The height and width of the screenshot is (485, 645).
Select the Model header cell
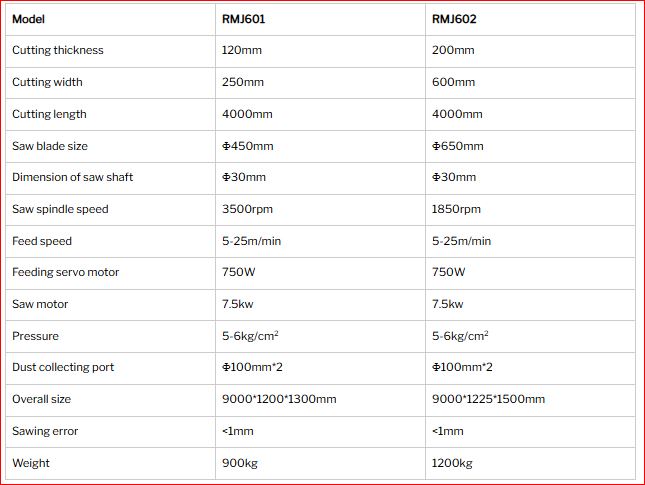[x=28, y=19]
